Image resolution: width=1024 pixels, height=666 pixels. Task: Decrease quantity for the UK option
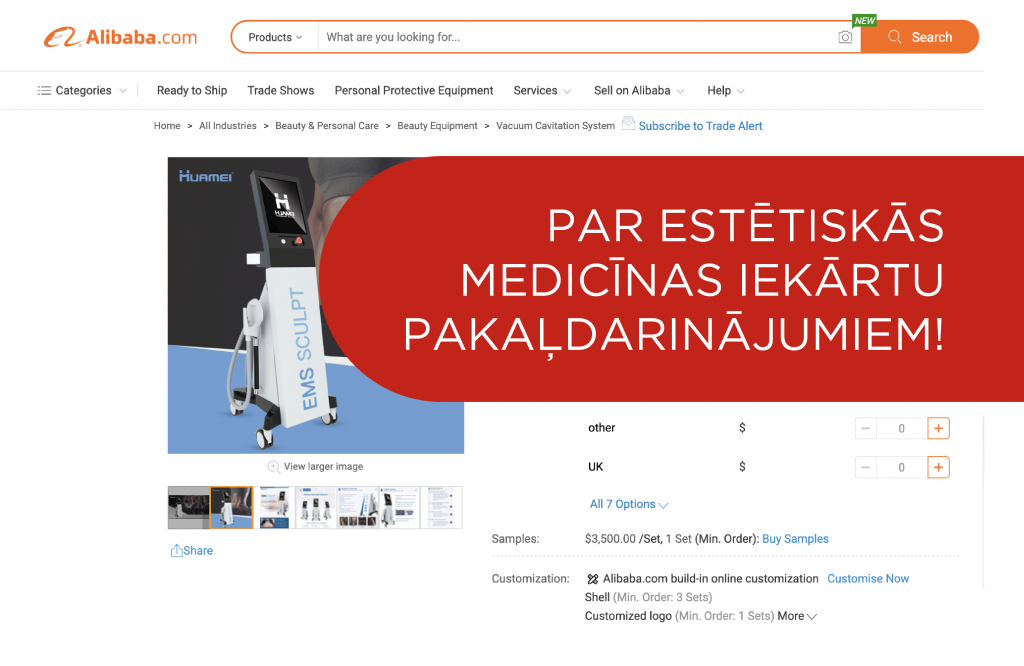point(865,468)
